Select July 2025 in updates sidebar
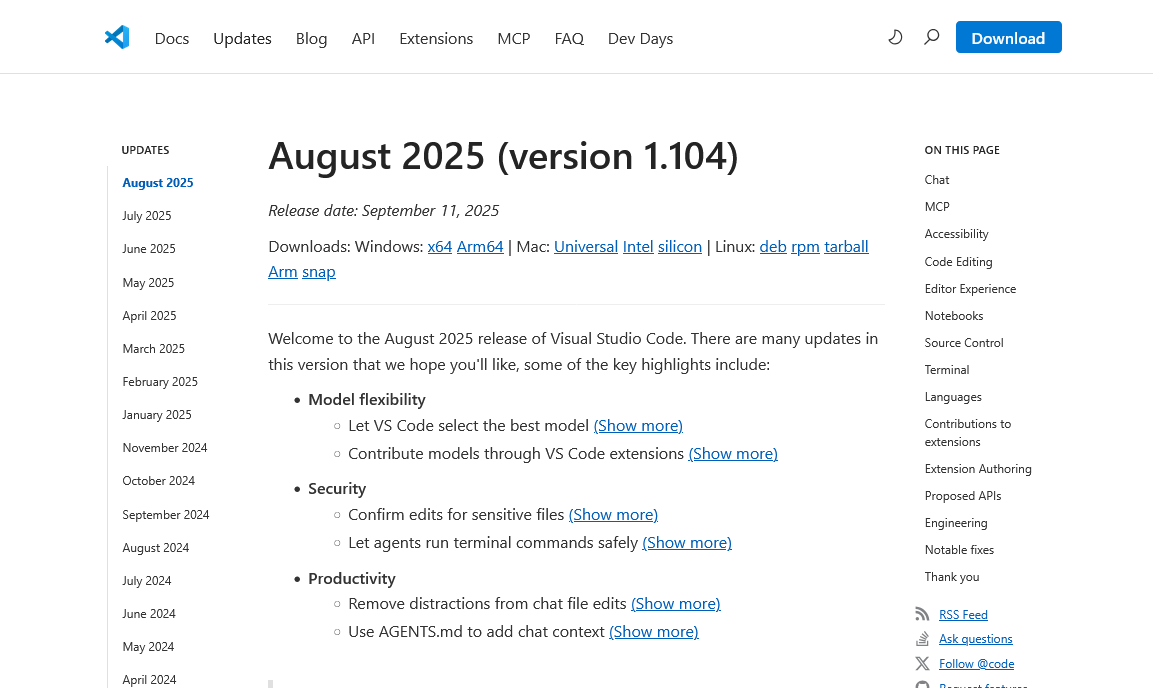Image resolution: width=1153 pixels, height=688 pixels. click(x=147, y=216)
